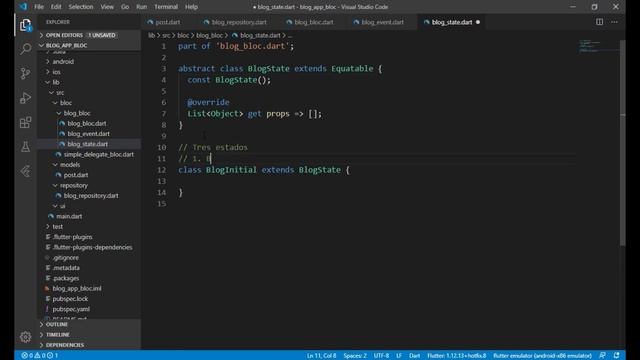
Task: Open the Edit menu
Action: click(x=56, y=7)
